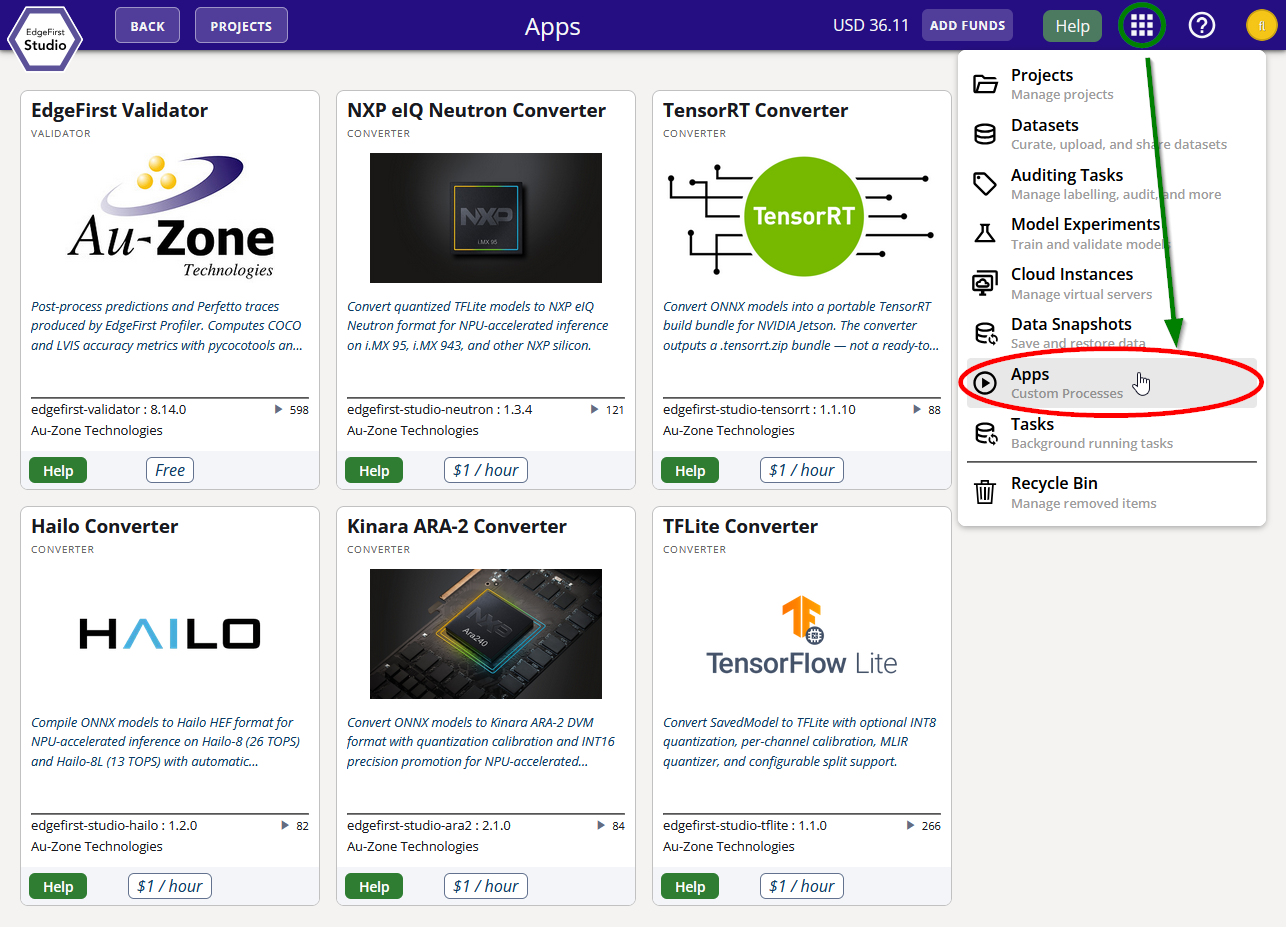
Task: Click edgefirst-studio-neutron : 1.3.4 text
Action: 440,410
